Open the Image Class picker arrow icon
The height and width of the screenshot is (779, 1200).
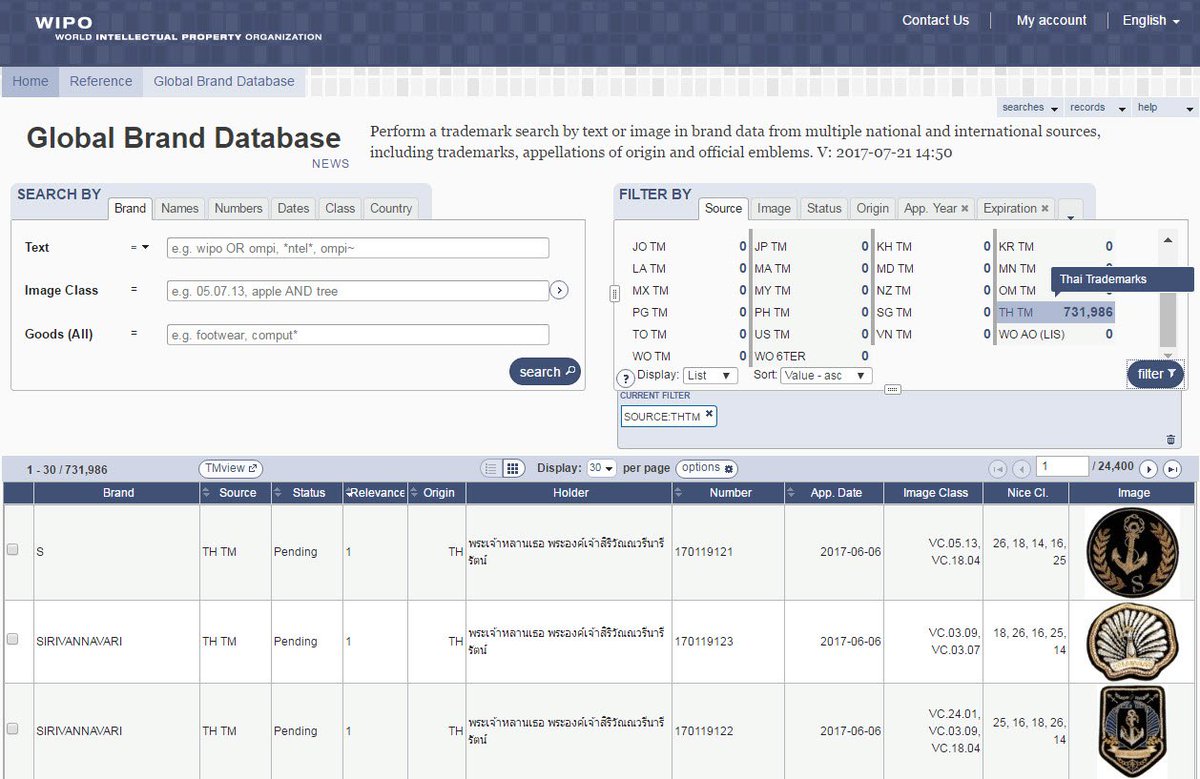560,290
